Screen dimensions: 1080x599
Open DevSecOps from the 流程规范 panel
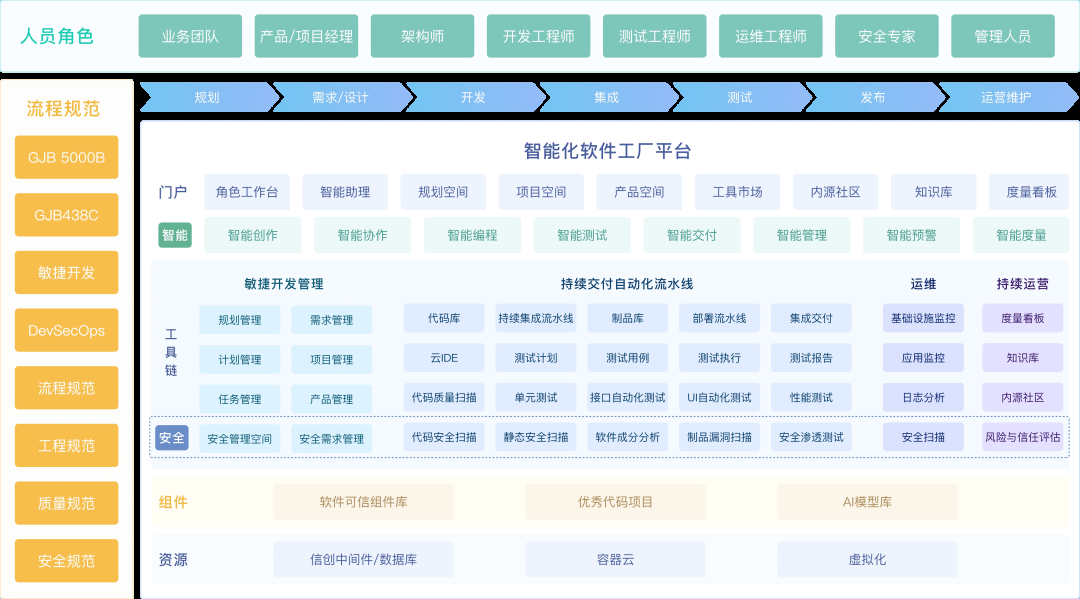click(x=66, y=330)
